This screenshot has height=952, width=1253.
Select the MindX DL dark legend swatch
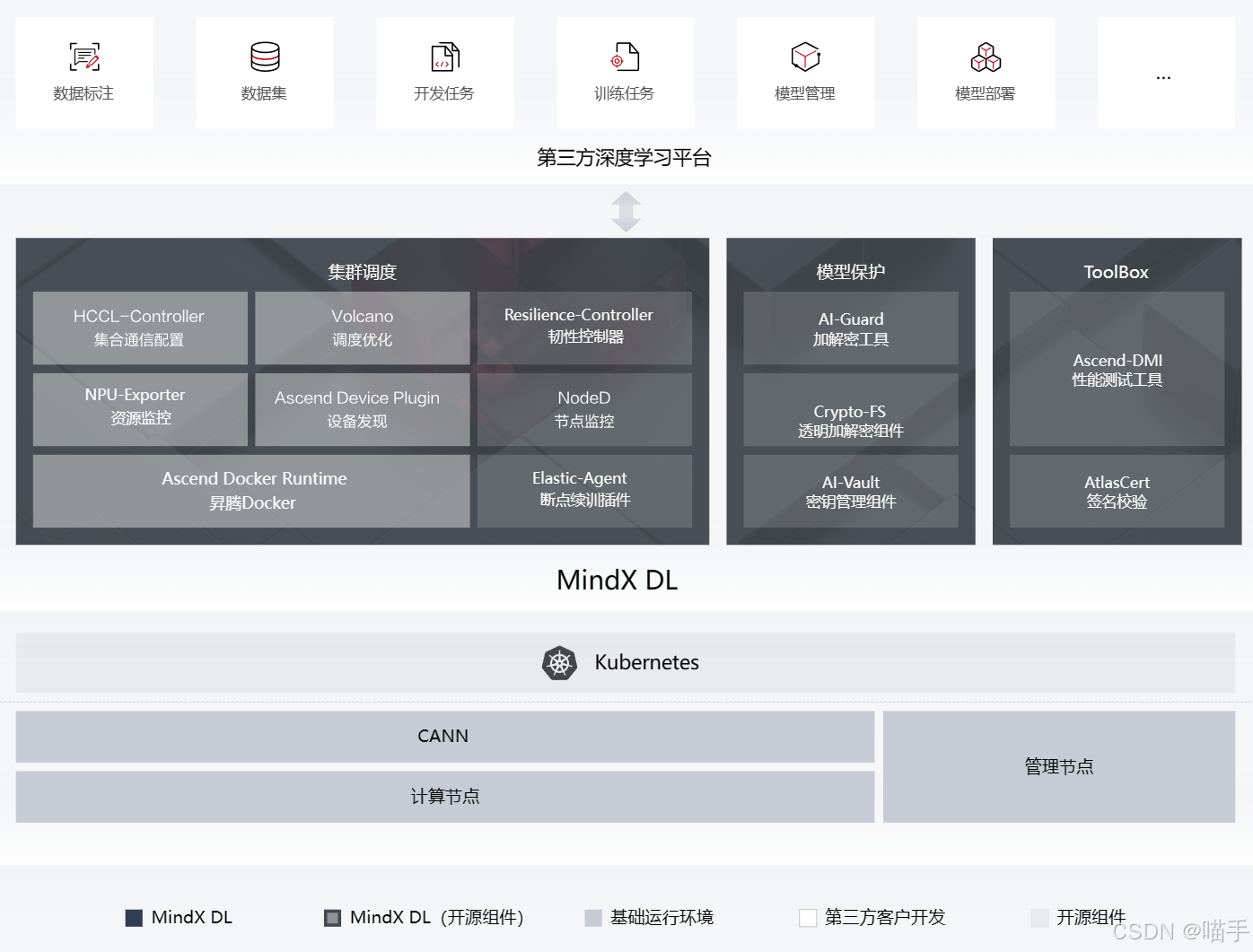pos(134,918)
